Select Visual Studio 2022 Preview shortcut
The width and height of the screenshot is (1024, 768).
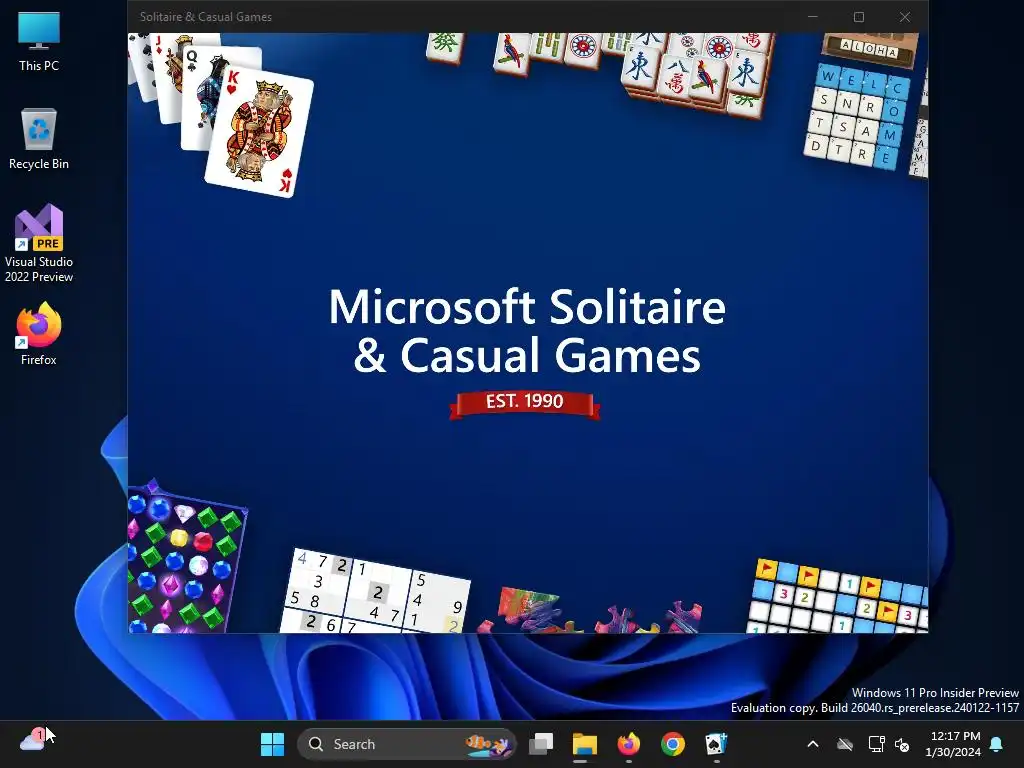point(39,243)
